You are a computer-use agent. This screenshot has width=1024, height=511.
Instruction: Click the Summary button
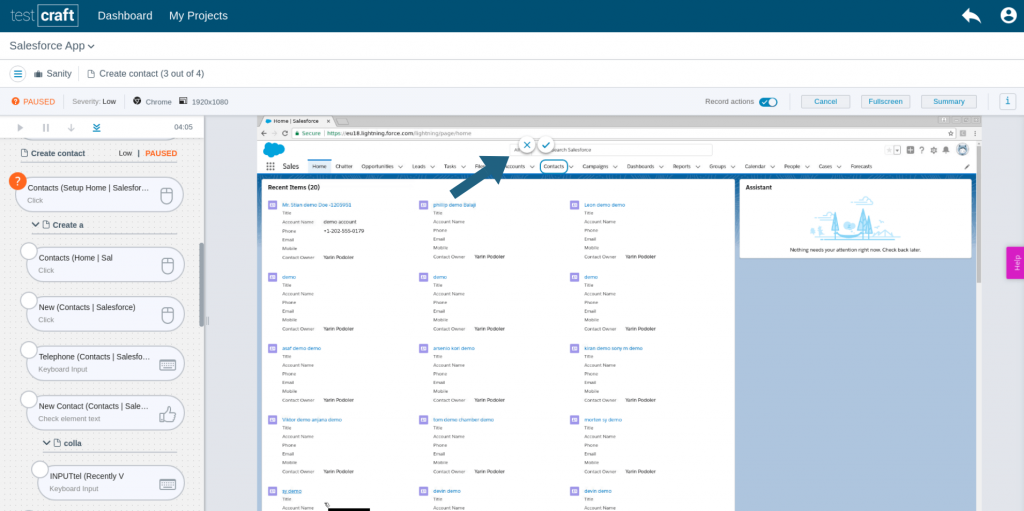click(949, 101)
